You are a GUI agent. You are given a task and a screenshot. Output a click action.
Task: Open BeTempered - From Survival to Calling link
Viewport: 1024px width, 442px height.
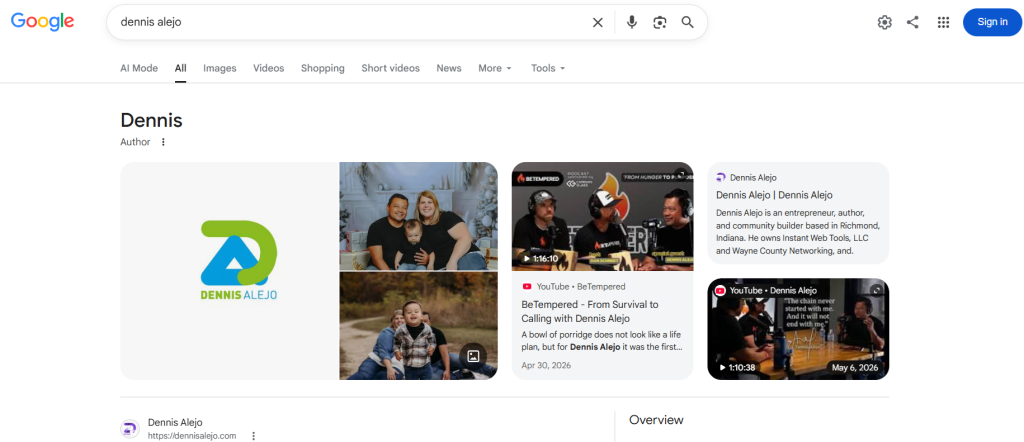click(x=590, y=311)
